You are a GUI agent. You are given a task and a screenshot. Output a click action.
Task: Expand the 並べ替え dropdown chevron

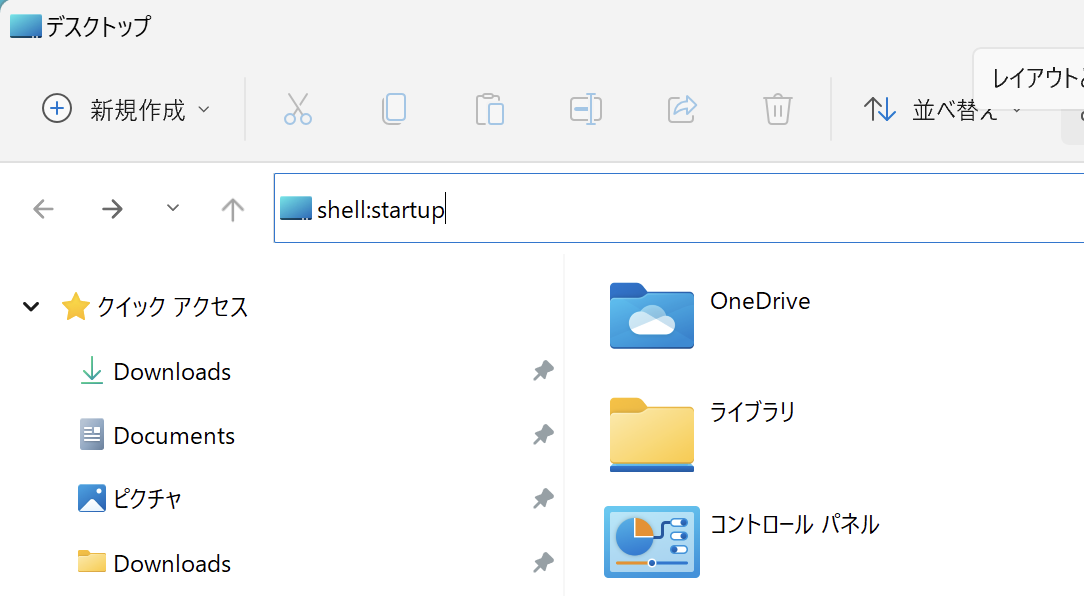[x=1016, y=111]
